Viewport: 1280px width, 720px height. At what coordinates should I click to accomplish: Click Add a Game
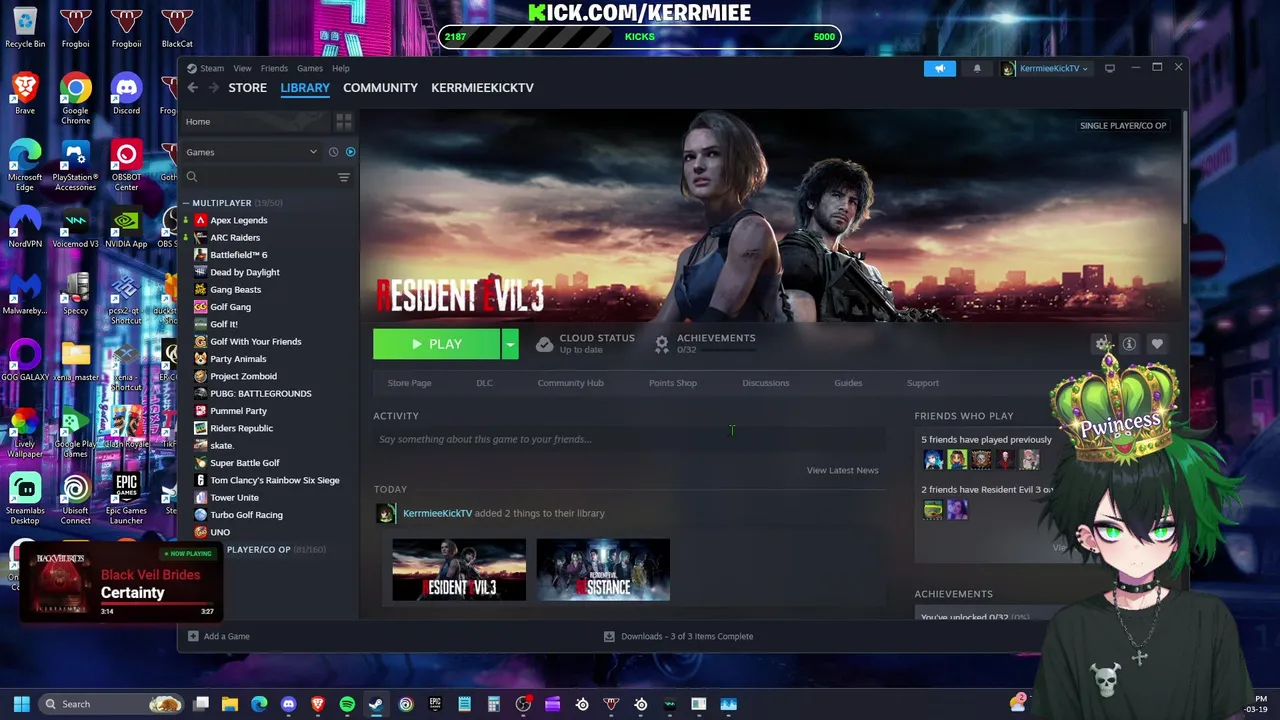coord(219,636)
